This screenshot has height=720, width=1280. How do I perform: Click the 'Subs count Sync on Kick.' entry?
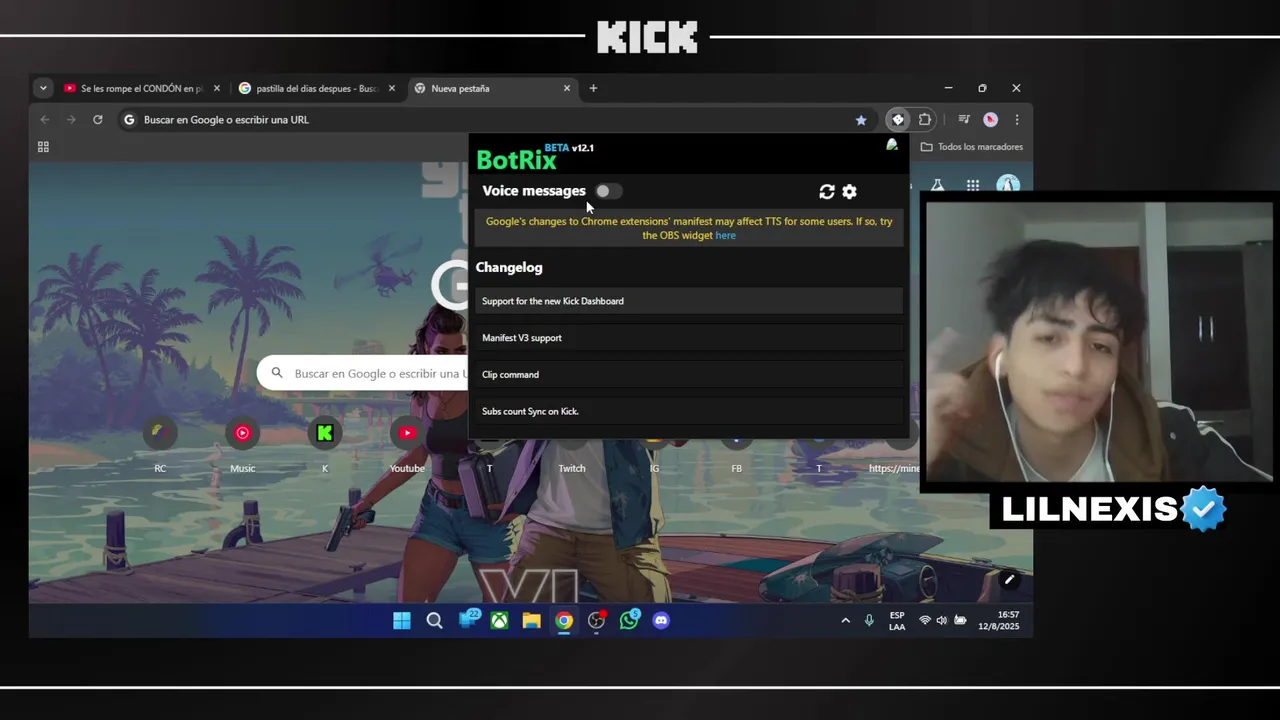689,411
